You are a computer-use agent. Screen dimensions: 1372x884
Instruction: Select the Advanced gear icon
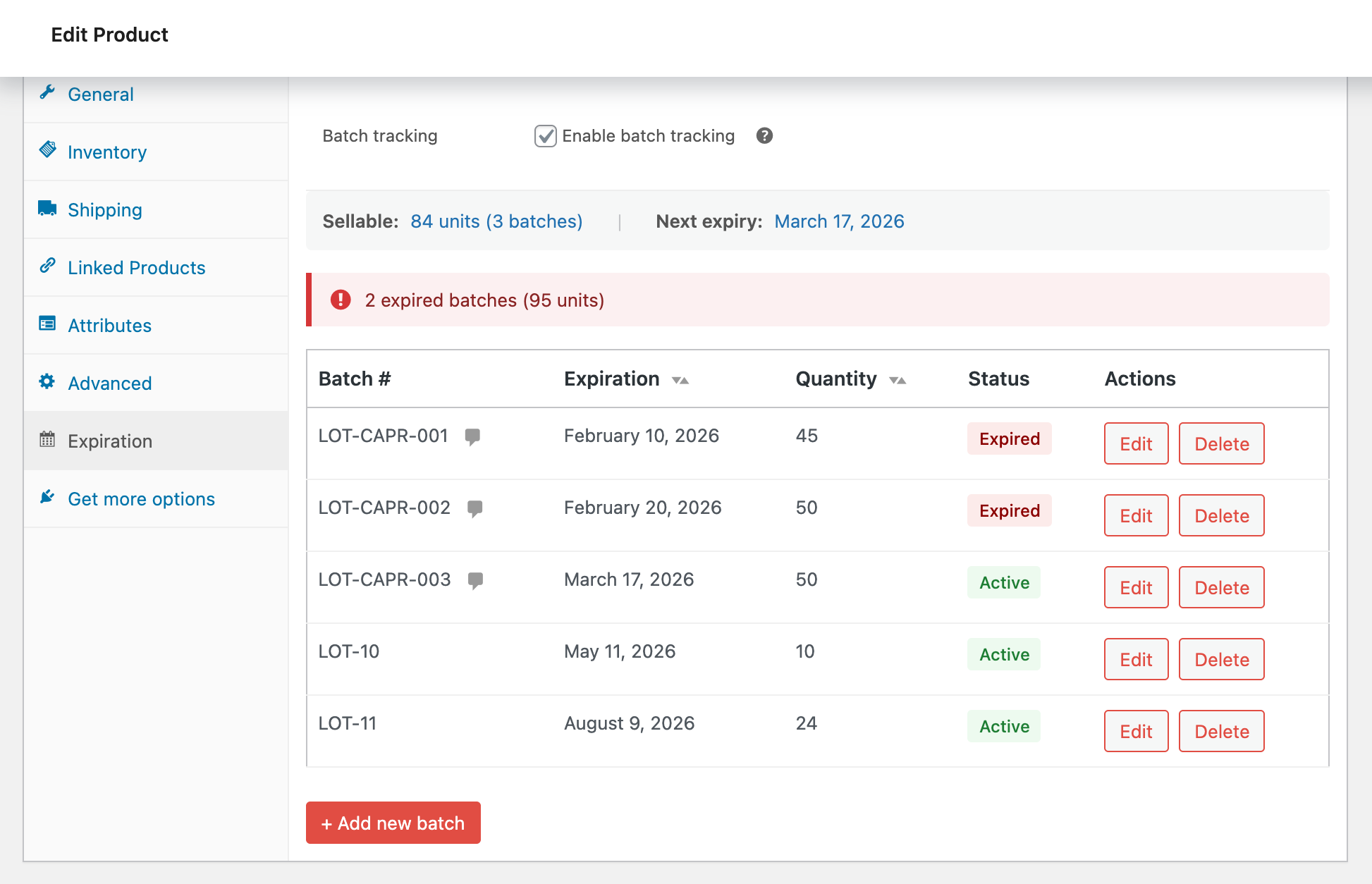click(x=47, y=382)
